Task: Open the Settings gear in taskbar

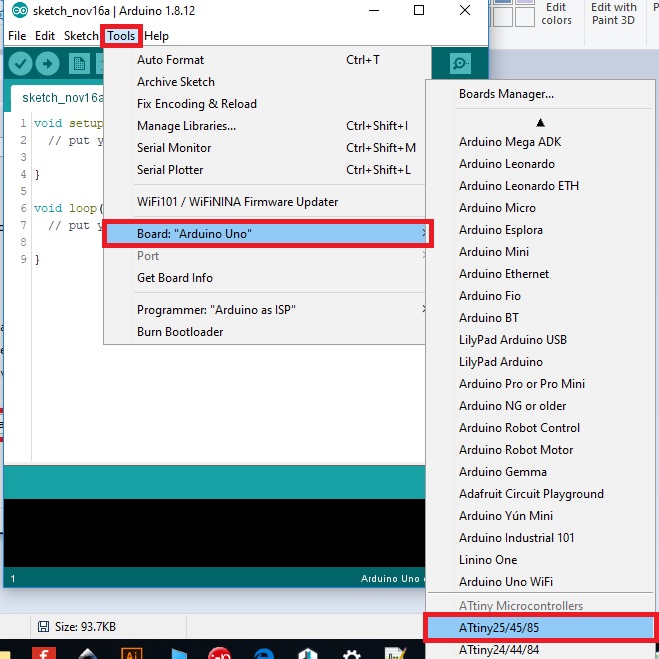Action: click(x=351, y=654)
